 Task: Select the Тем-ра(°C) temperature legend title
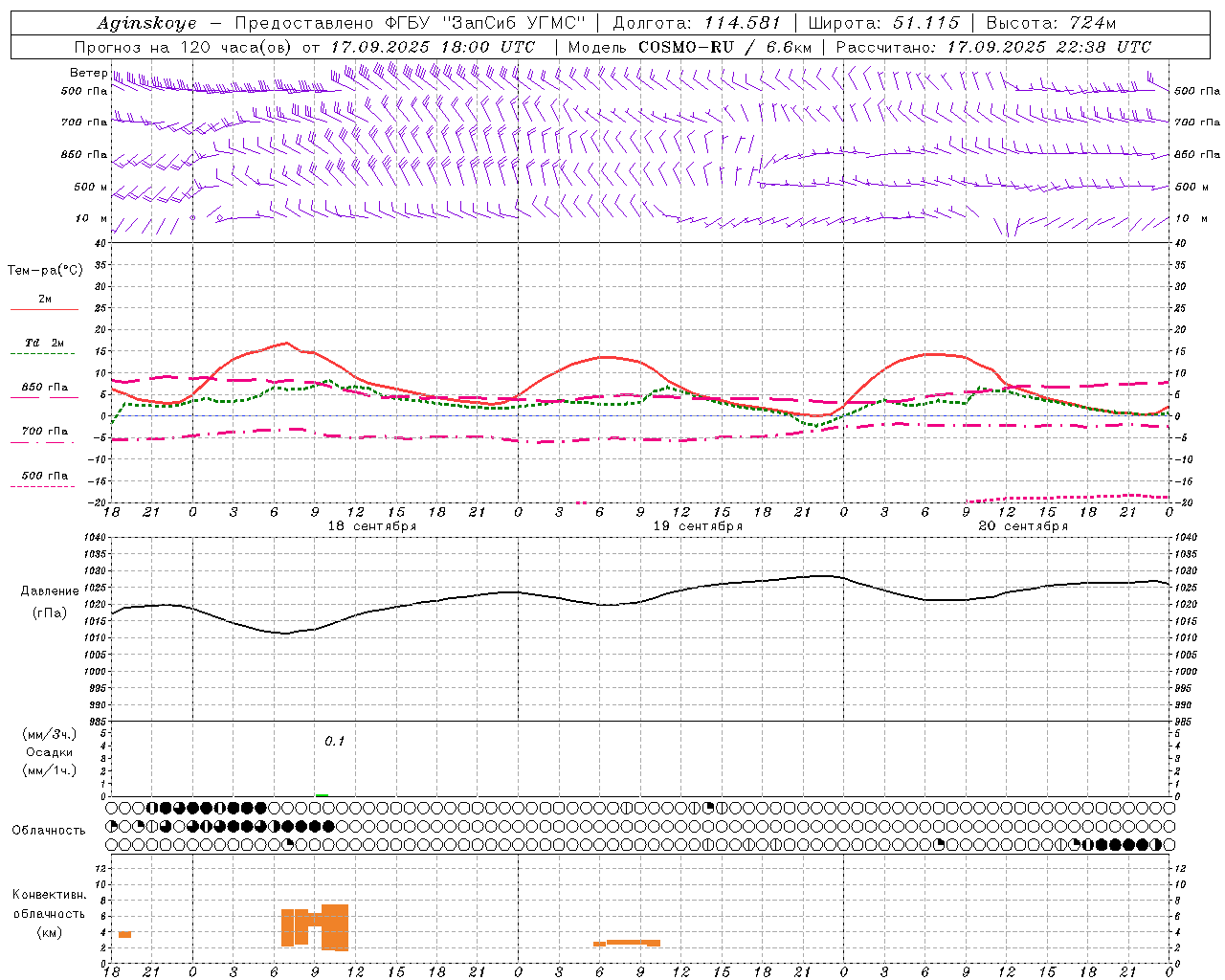point(45,271)
